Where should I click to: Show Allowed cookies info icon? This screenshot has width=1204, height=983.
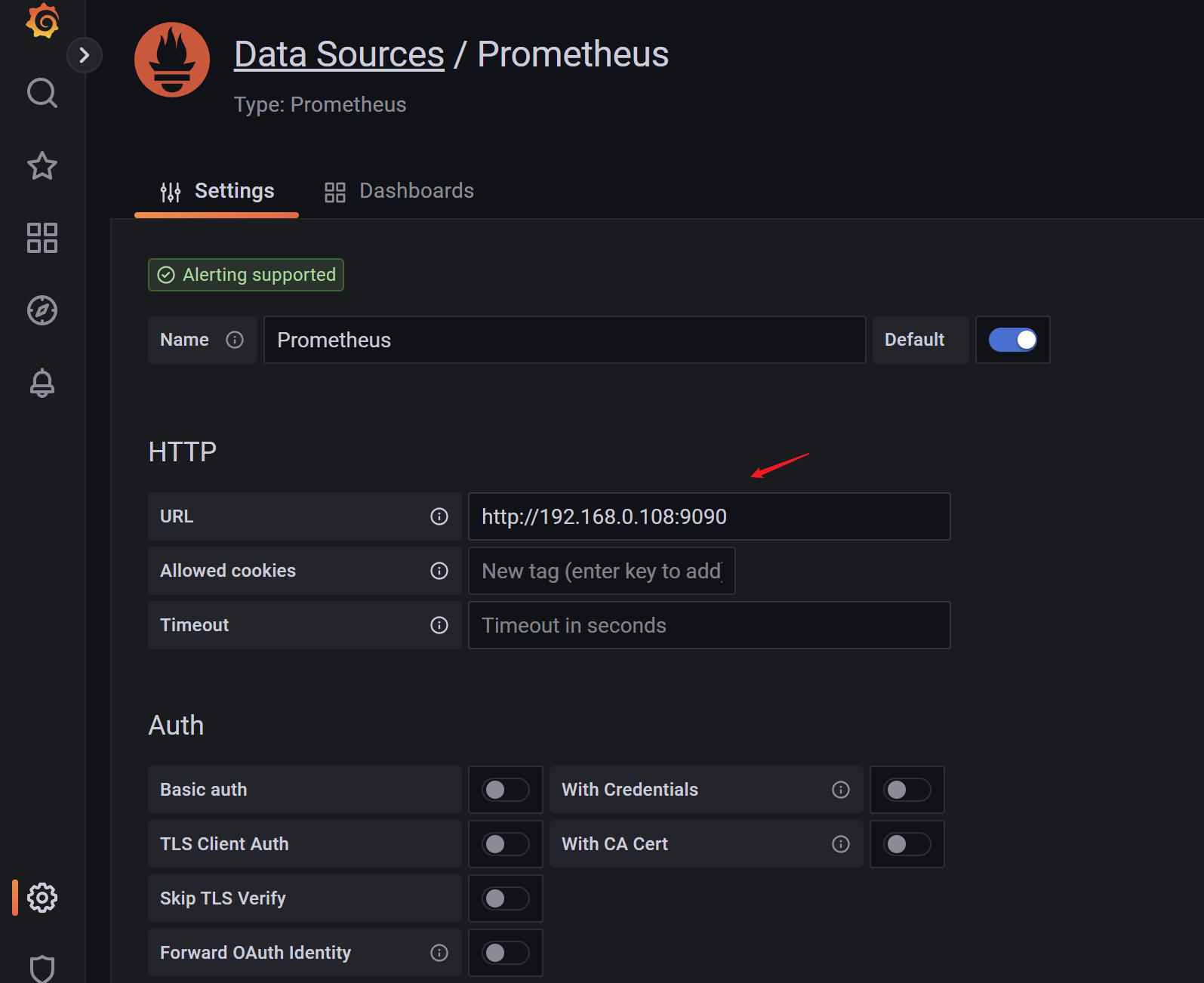tap(439, 571)
